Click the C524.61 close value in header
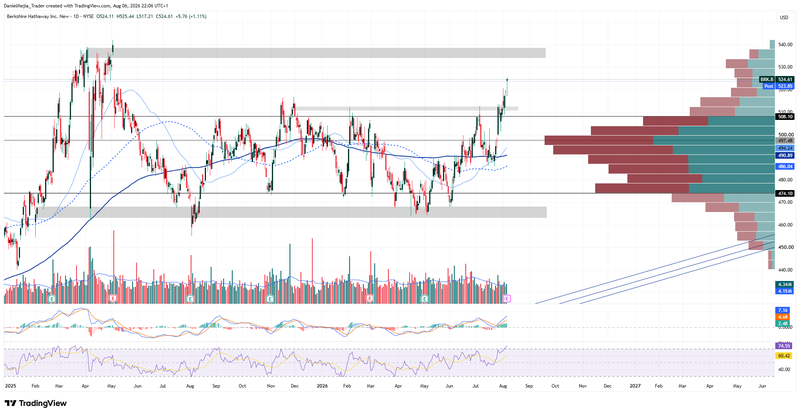Image resolution: width=800 pixels, height=415 pixels. pyautogui.click(x=164, y=16)
